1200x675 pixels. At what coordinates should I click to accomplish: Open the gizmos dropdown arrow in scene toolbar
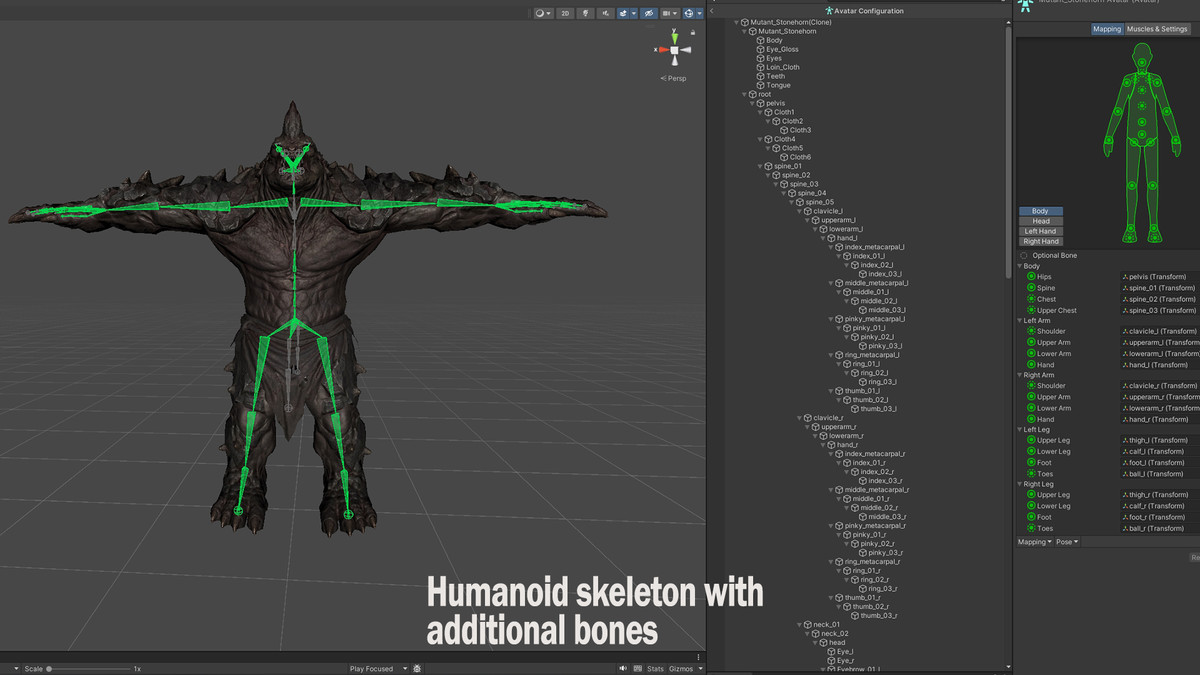pyautogui.click(x=699, y=13)
